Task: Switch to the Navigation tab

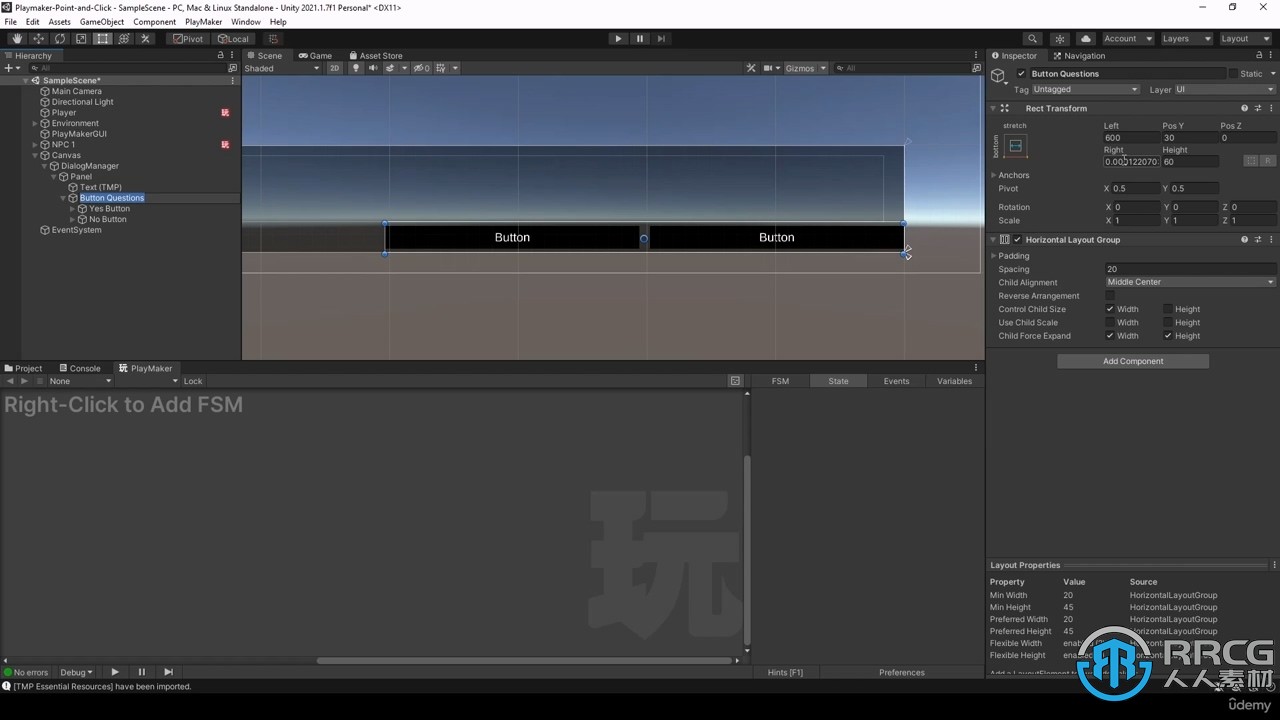Action: tap(1079, 56)
